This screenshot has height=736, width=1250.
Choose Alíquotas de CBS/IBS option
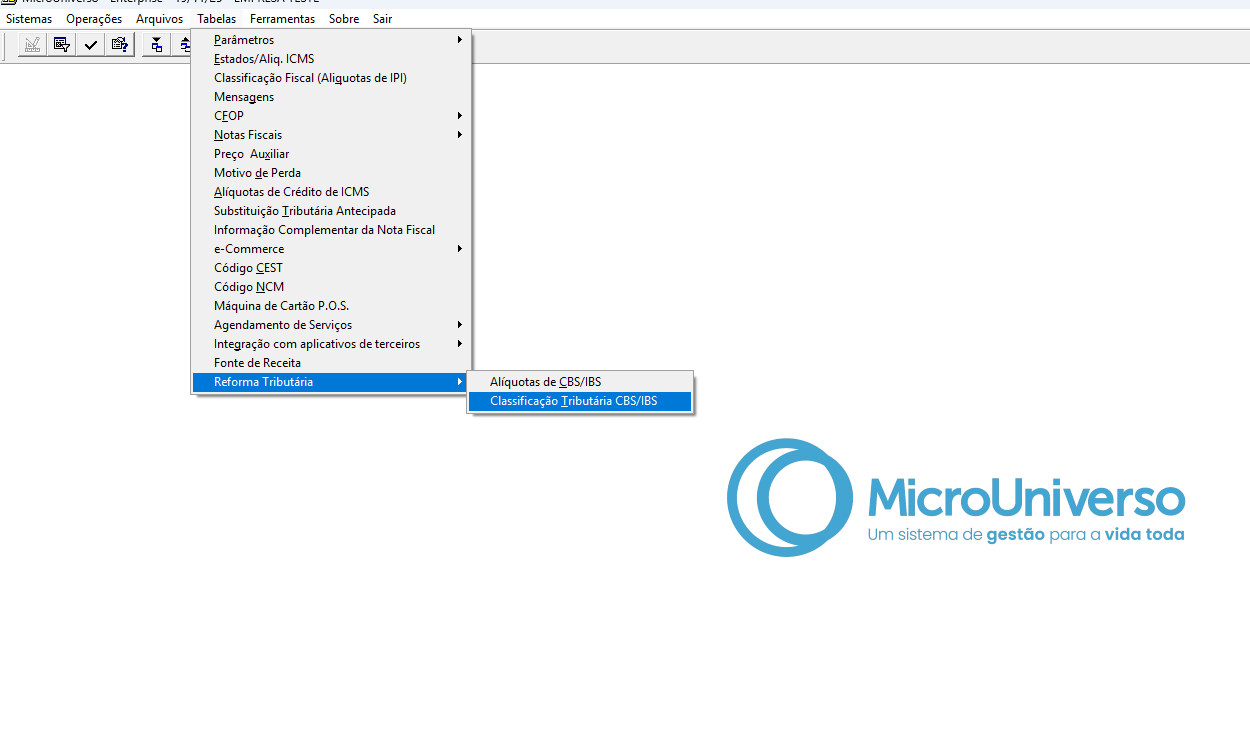[x=545, y=382]
